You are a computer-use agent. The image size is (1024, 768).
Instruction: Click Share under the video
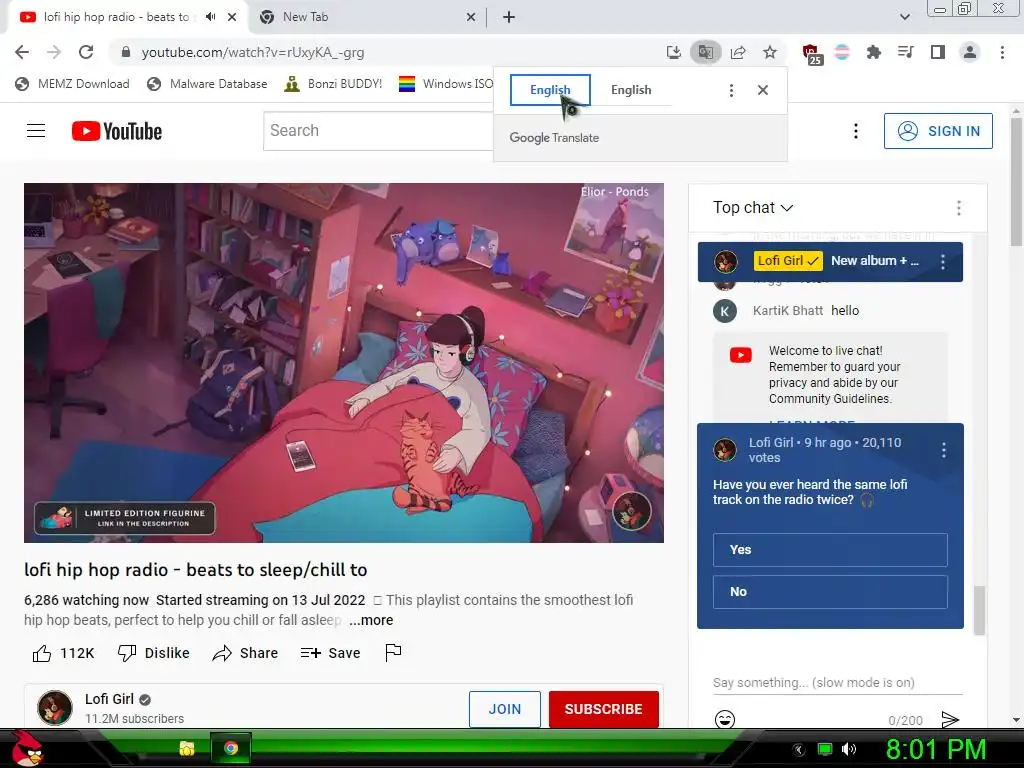246,653
